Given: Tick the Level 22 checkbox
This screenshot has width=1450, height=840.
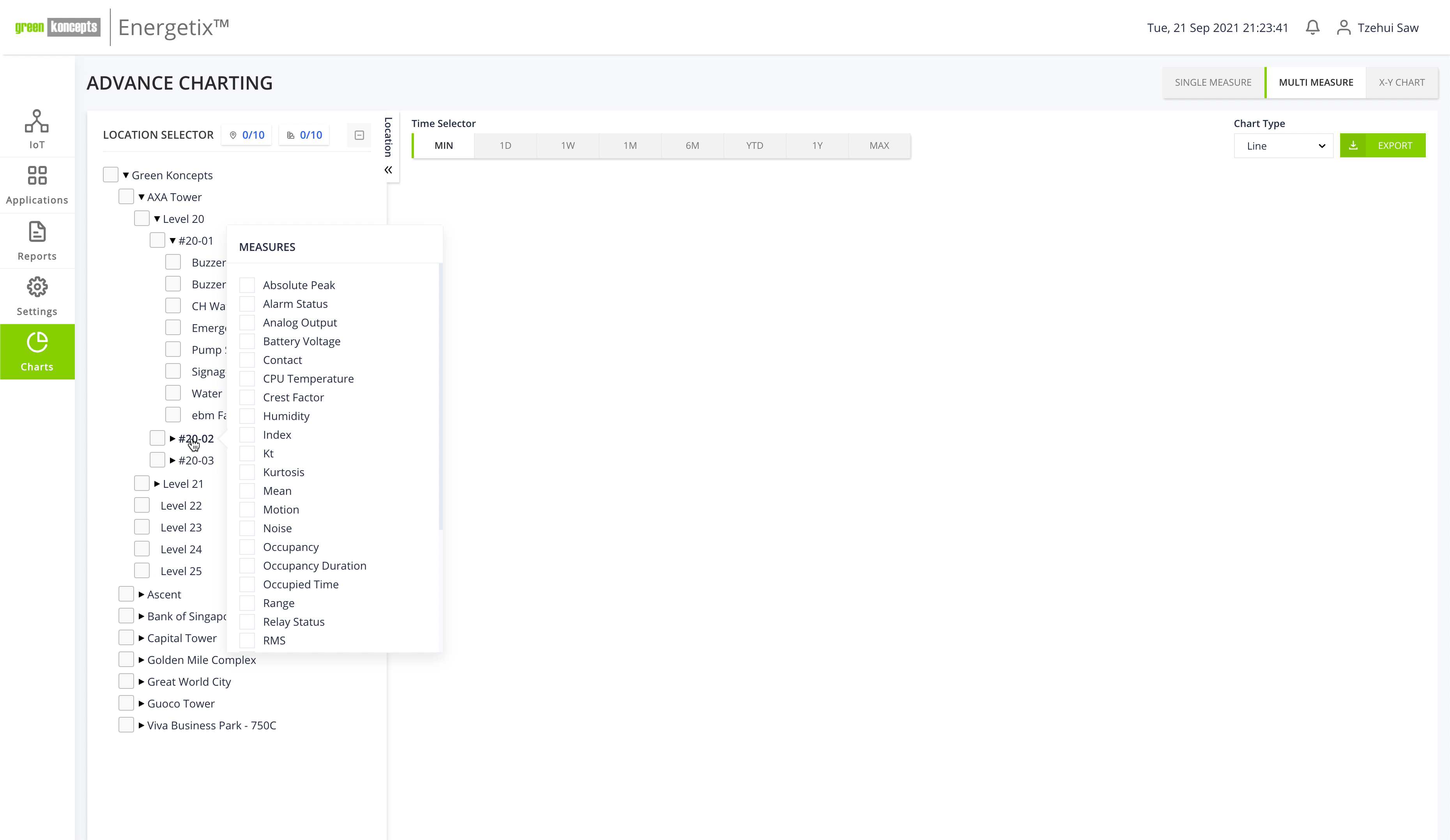Looking at the screenshot, I should [141, 505].
